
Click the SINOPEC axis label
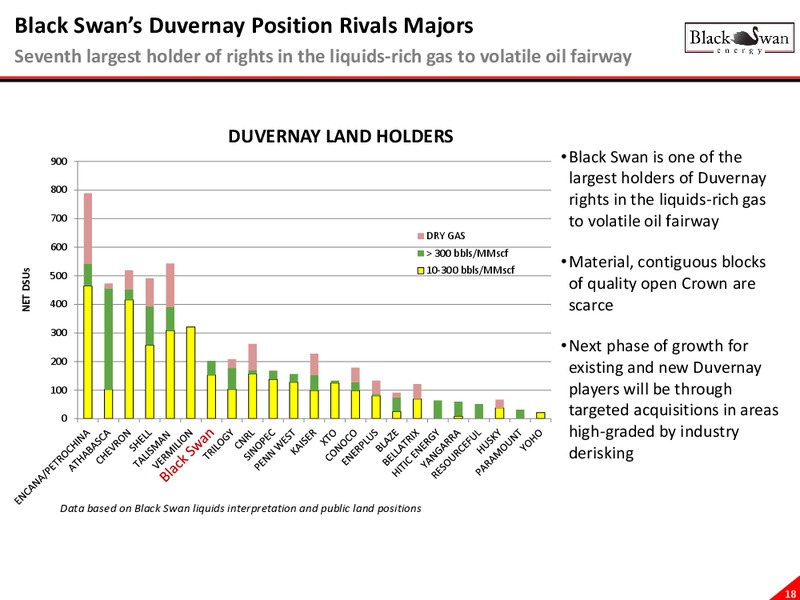(260, 444)
